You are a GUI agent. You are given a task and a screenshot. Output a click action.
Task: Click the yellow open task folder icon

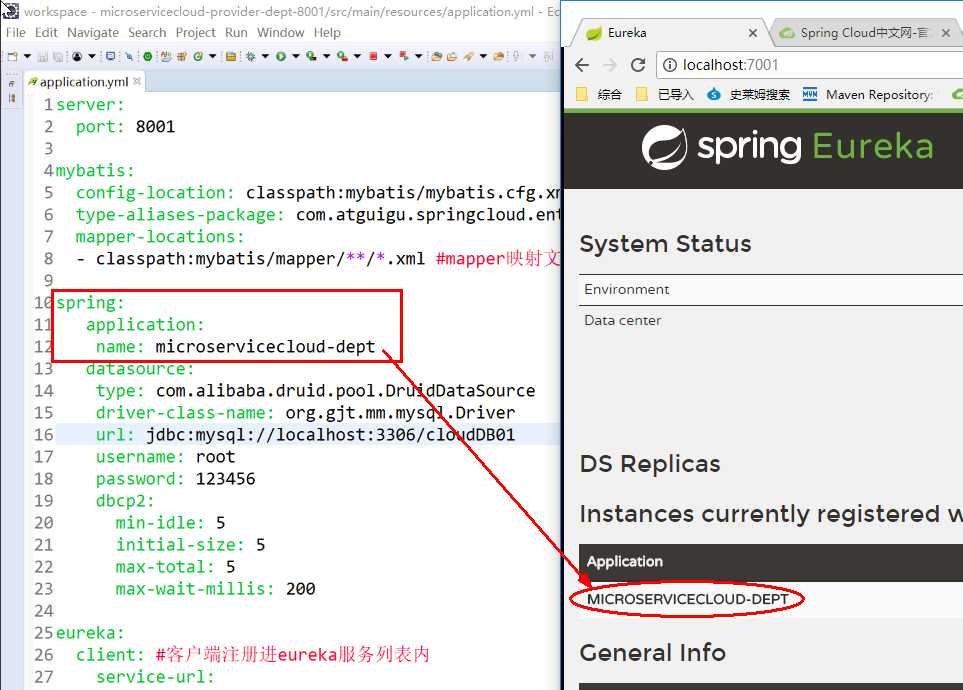pos(231,57)
